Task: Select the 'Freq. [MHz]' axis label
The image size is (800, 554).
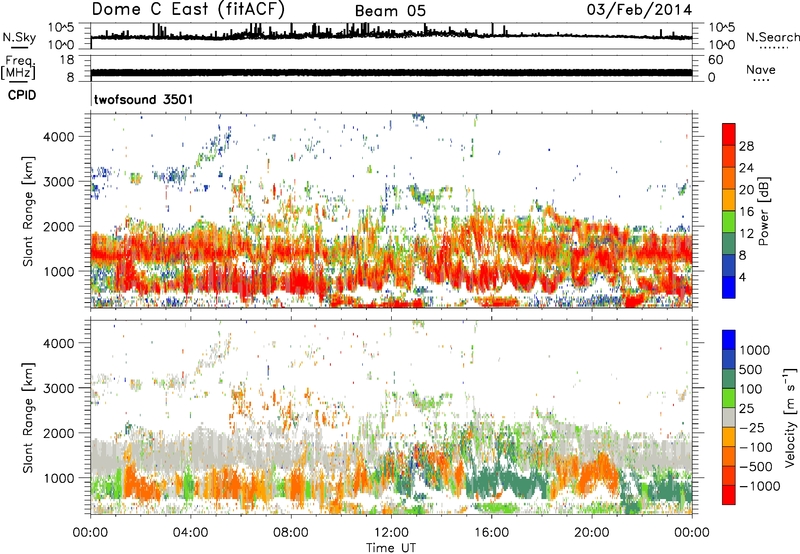Action: tap(18, 68)
